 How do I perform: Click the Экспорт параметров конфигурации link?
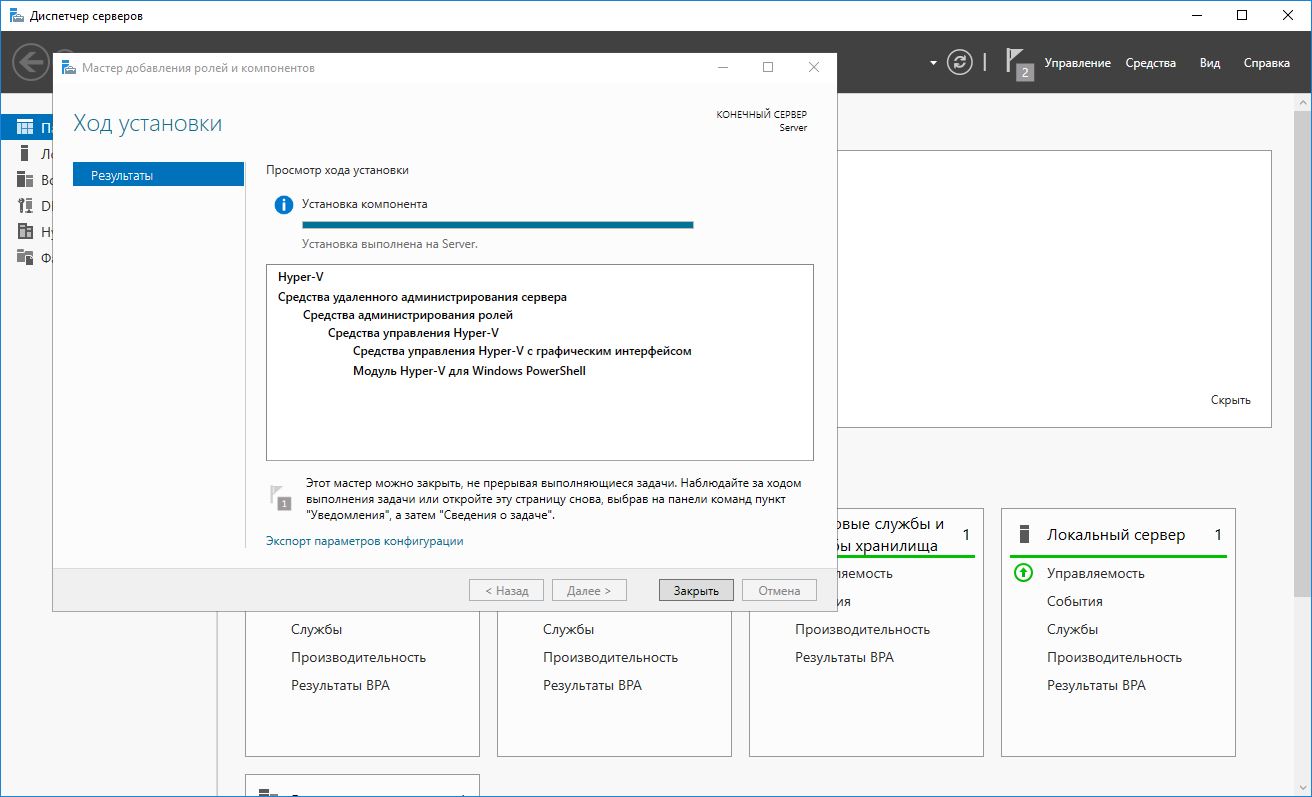point(364,541)
